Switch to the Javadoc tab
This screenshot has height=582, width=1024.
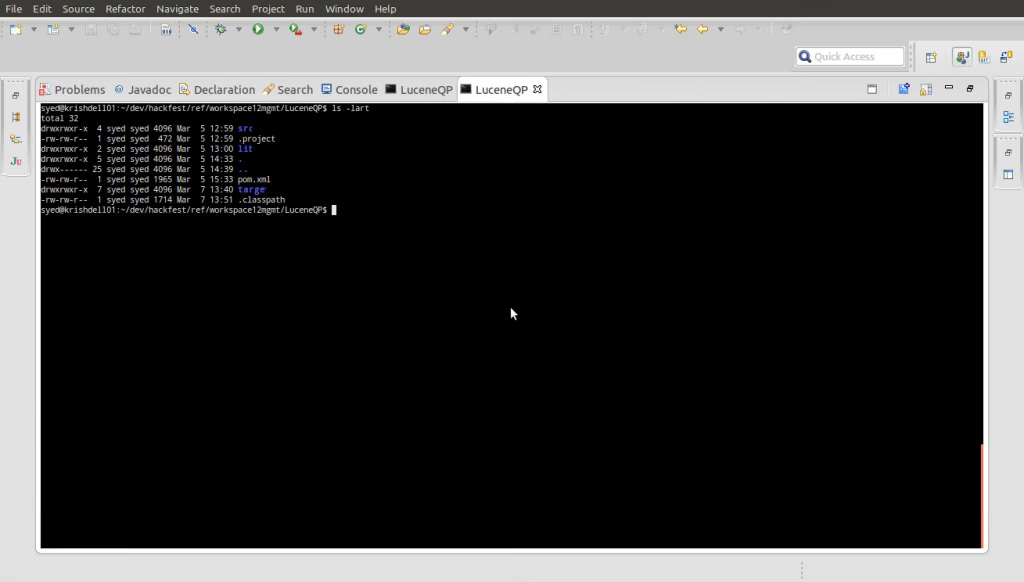click(x=142, y=89)
